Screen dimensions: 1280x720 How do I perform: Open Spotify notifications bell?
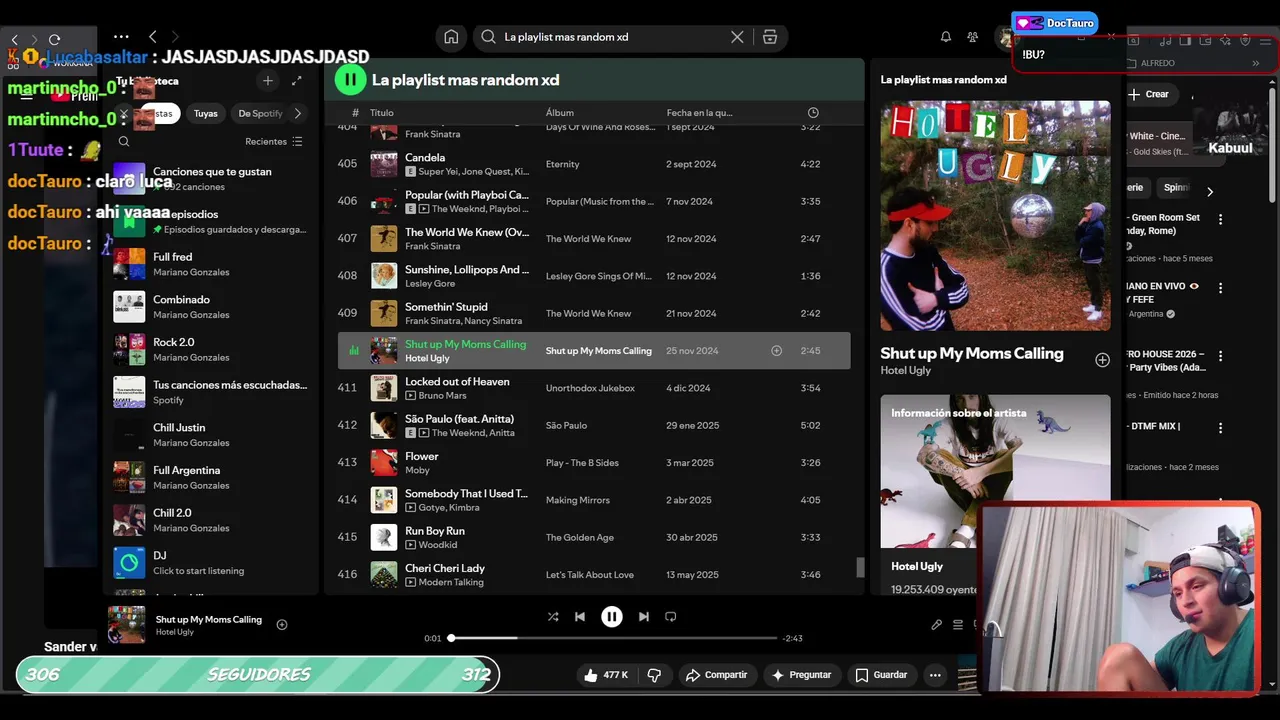tap(945, 37)
